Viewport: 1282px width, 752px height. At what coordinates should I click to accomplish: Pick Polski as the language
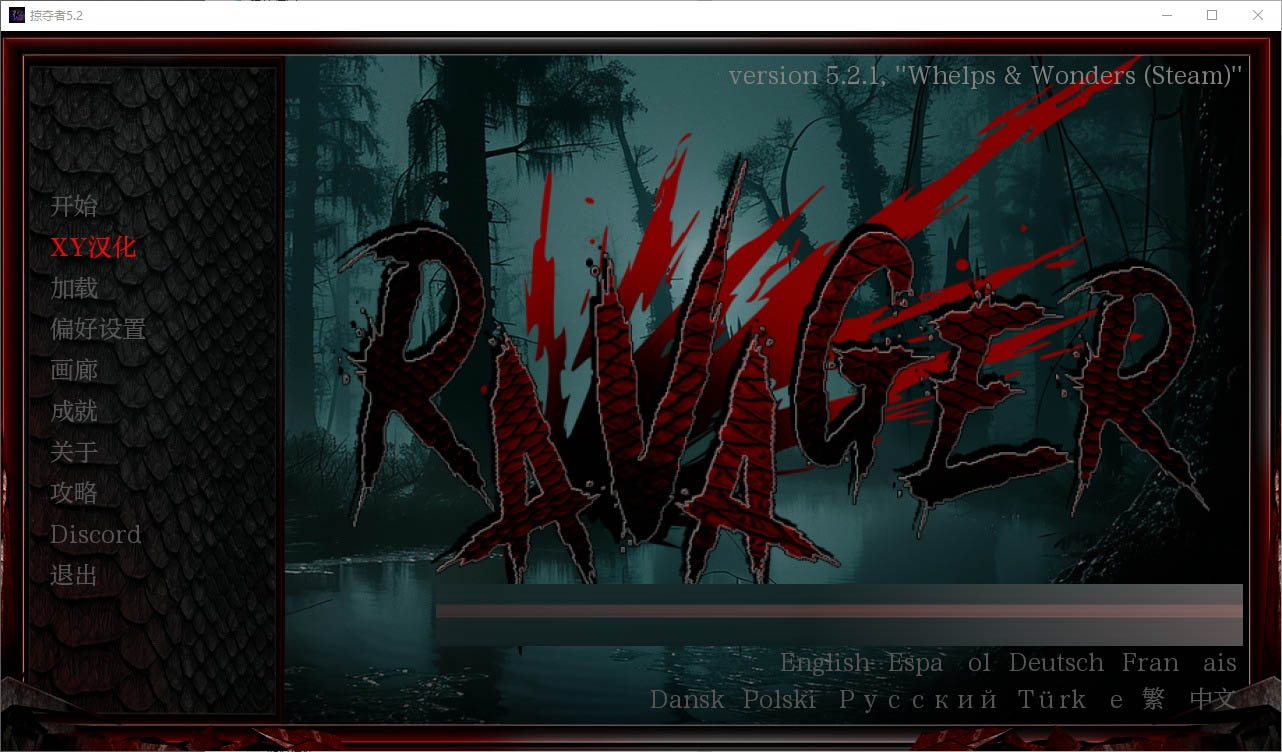tap(779, 699)
